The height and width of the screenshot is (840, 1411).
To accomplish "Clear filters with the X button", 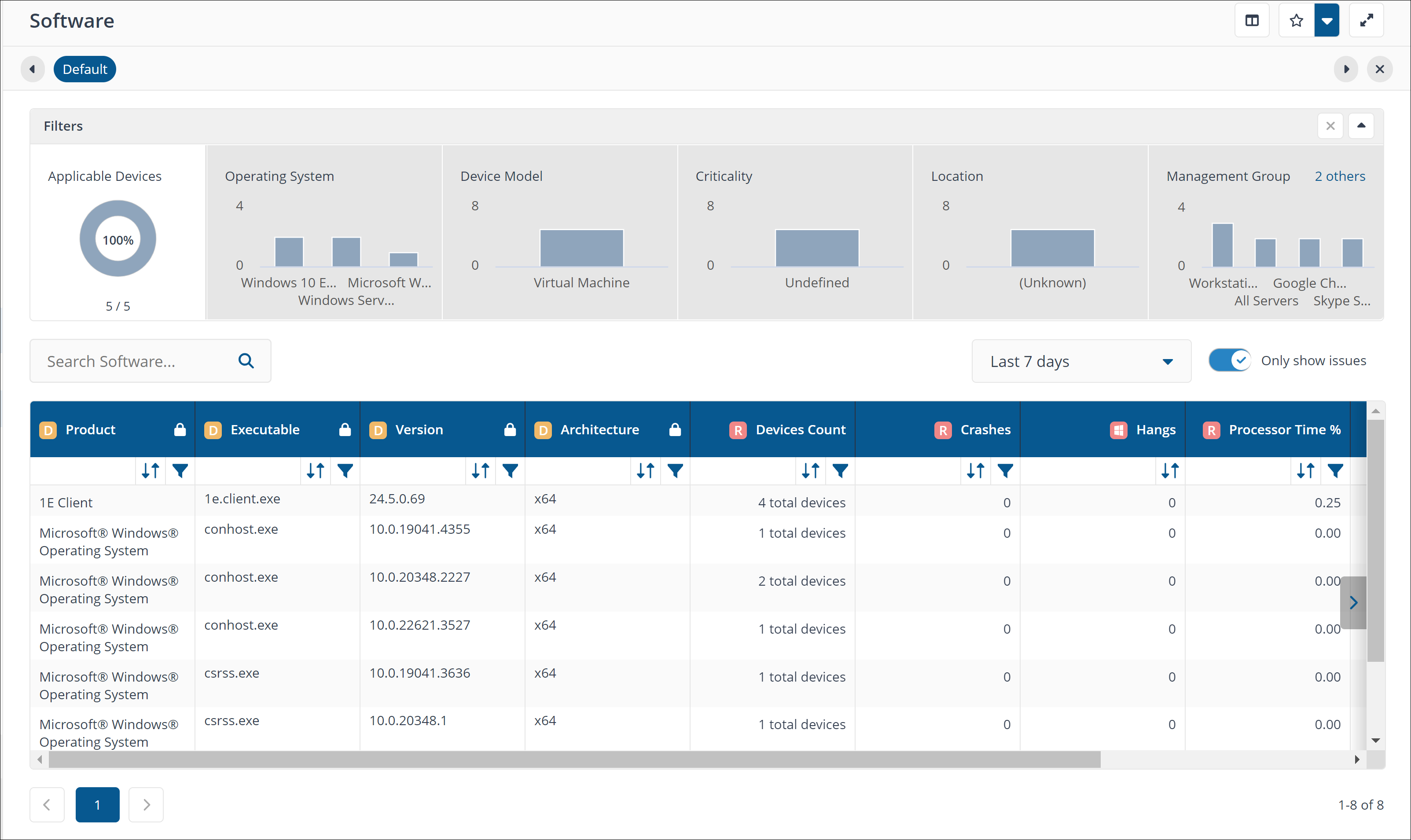I will point(1330,126).
